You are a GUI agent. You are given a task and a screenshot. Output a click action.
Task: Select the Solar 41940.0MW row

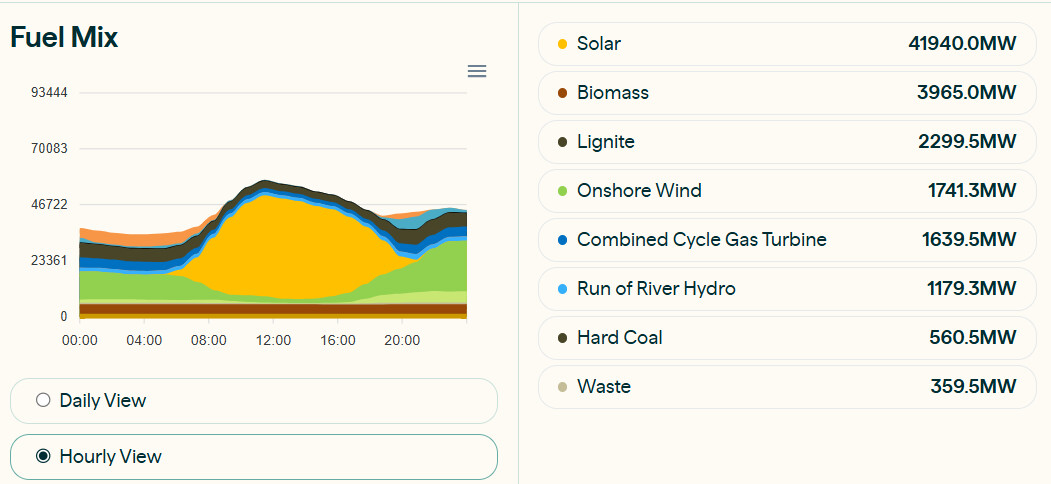click(788, 44)
